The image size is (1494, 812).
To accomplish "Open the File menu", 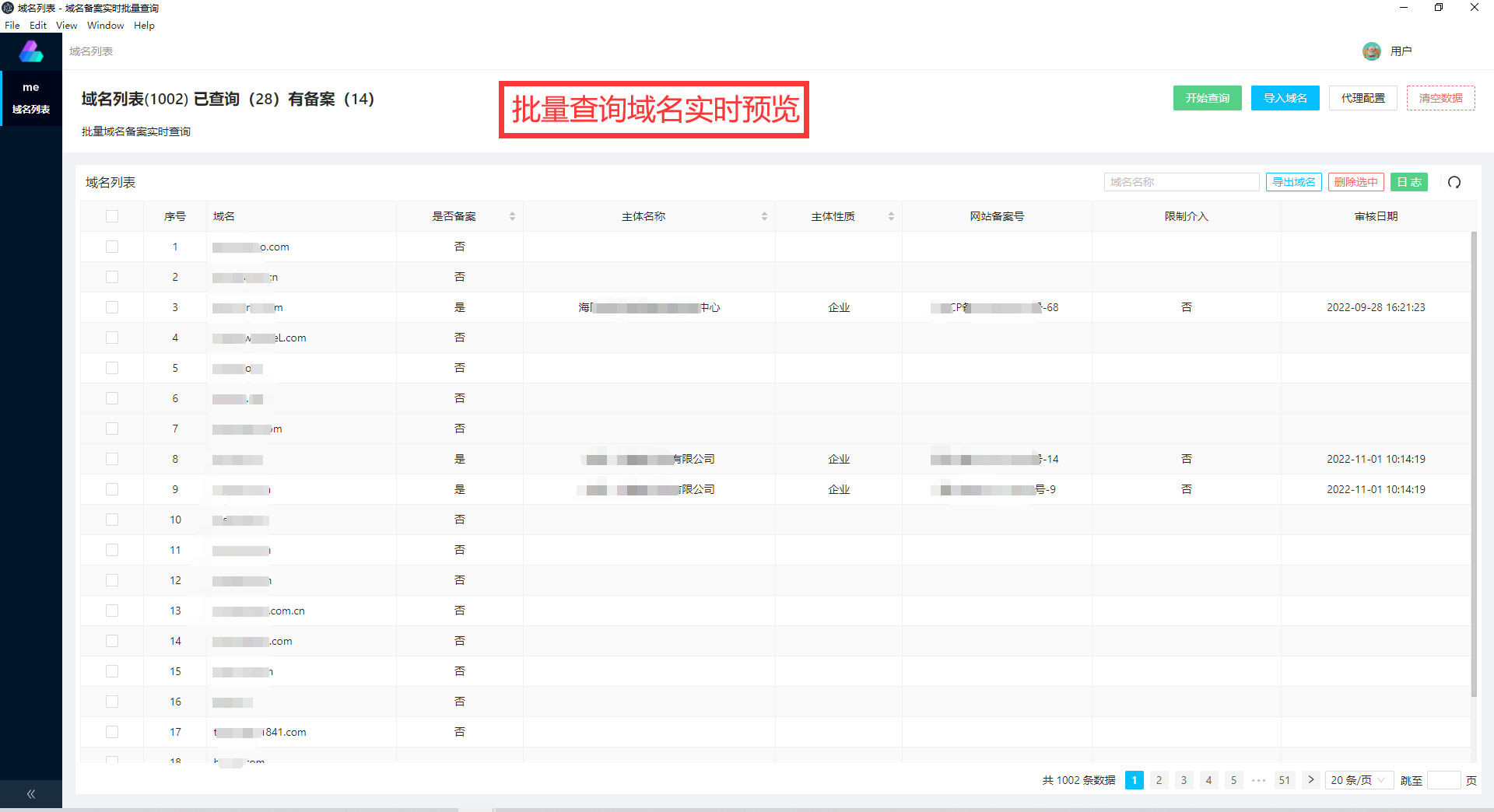I will (12, 25).
